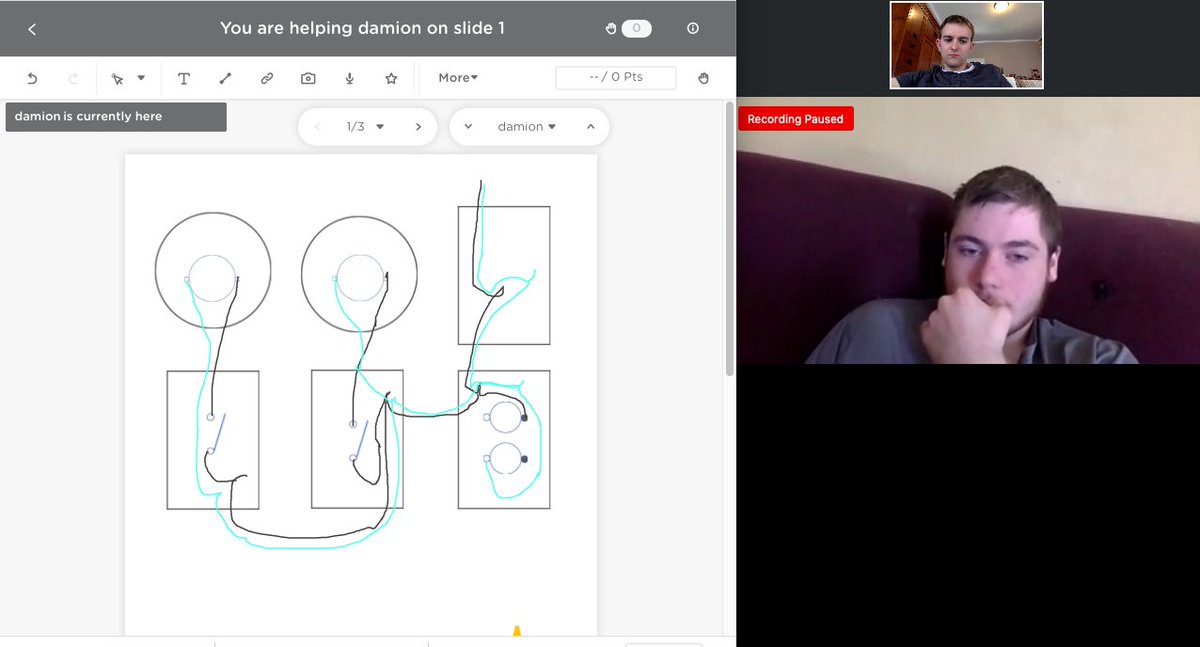Open the damion student picker dropdown

click(x=527, y=127)
